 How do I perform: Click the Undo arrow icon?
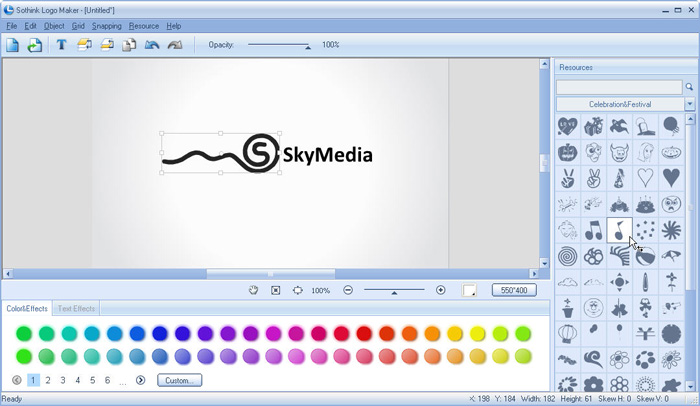coord(152,45)
